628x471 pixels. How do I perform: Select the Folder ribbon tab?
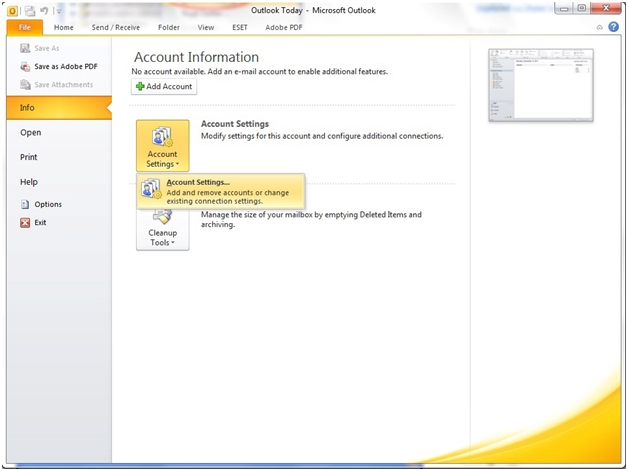coord(169,27)
